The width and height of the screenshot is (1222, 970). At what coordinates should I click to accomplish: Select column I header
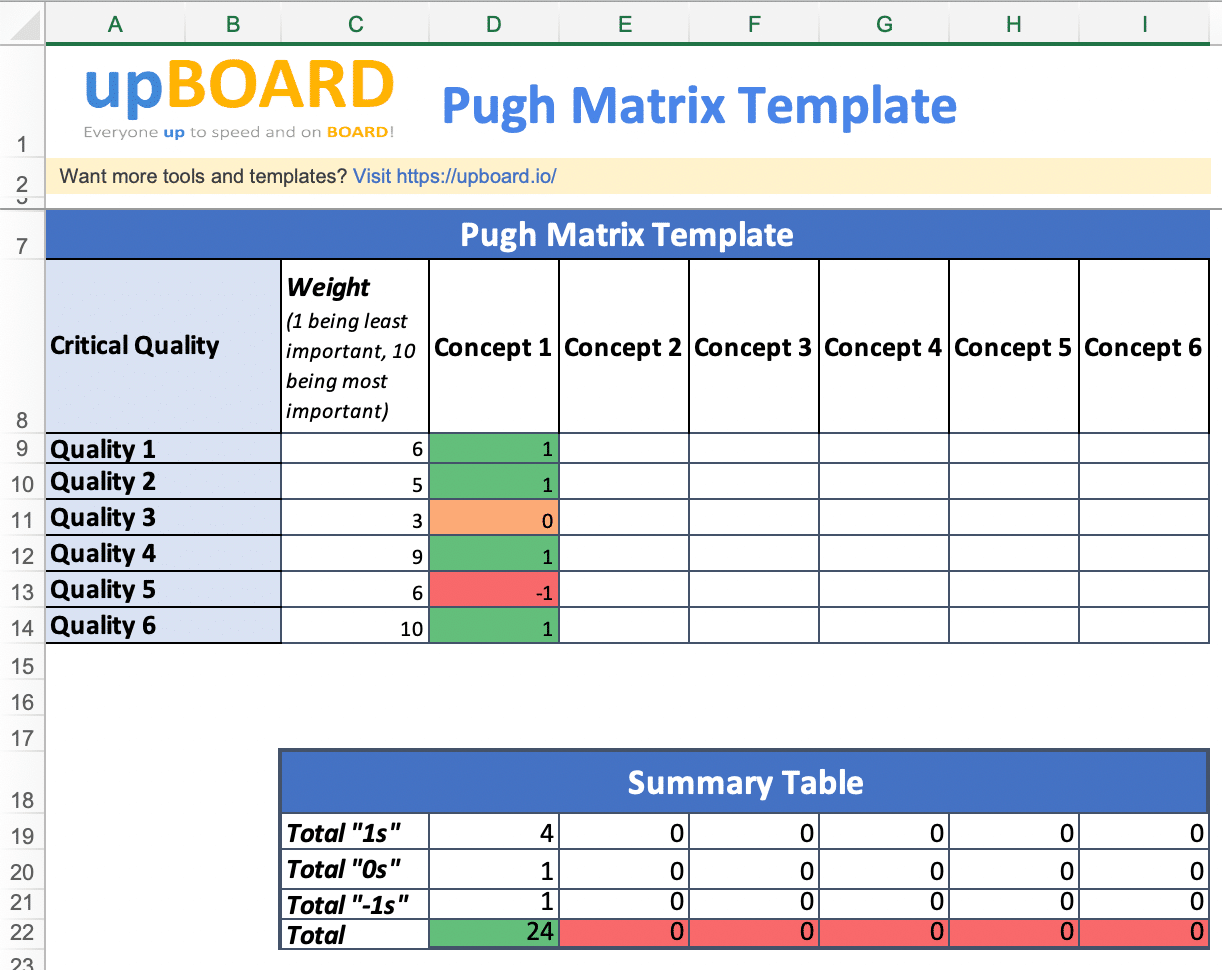(x=1144, y=24)
